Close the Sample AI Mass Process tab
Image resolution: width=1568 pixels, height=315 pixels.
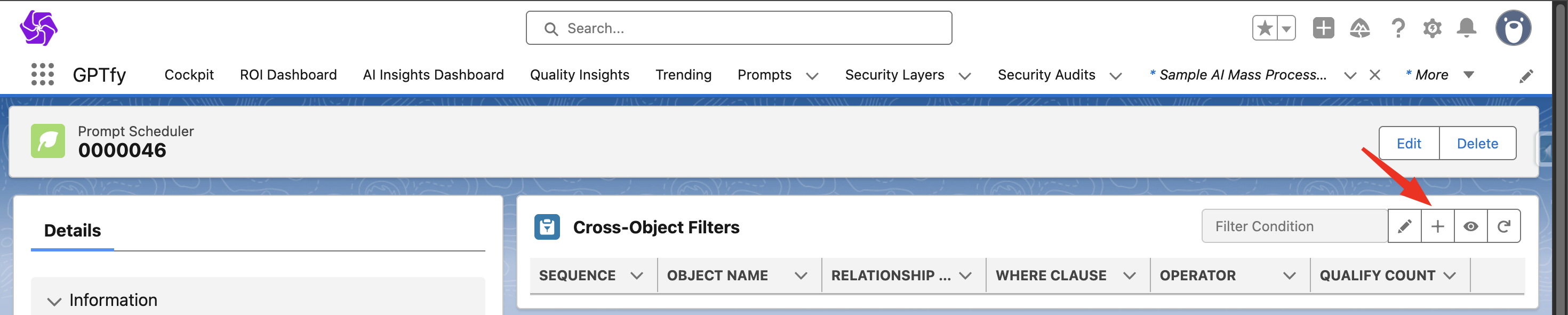coord(1374,75)
